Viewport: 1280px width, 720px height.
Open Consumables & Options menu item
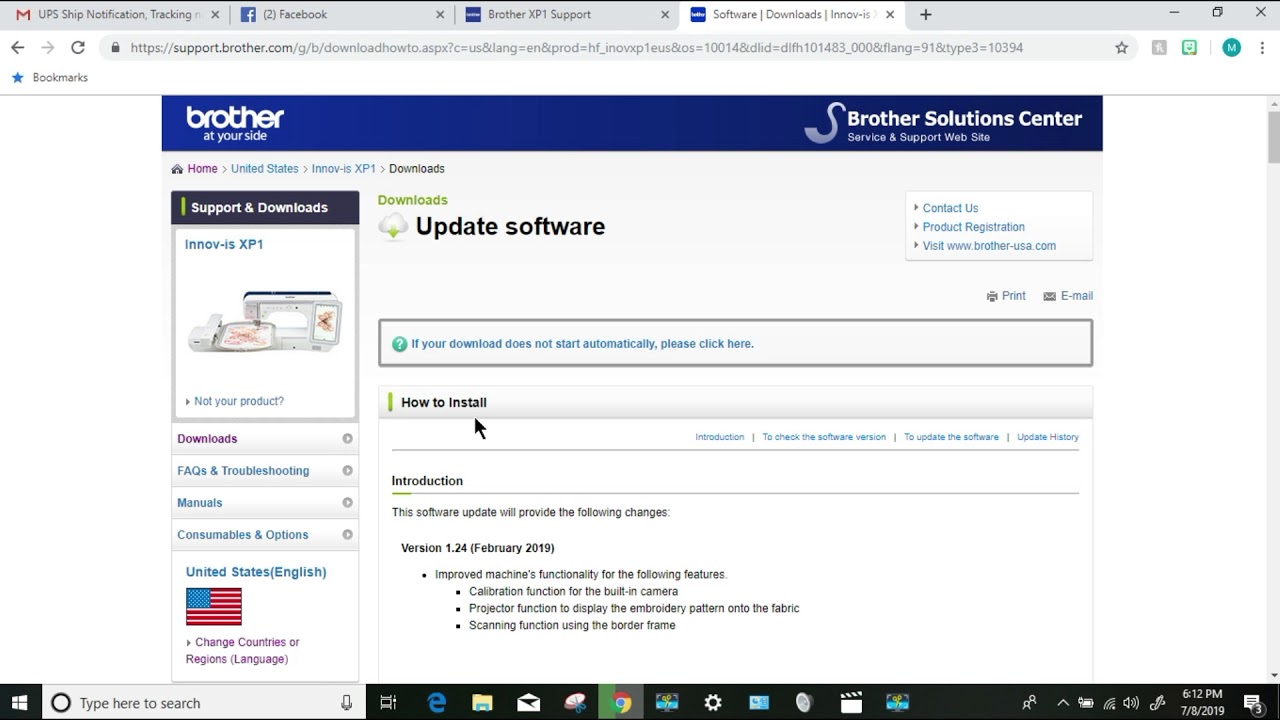tap(243, 535)
